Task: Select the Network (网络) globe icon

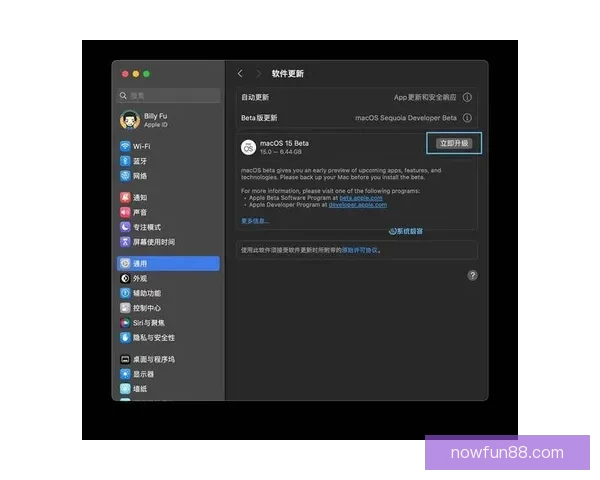Action: tap(125, 176)
